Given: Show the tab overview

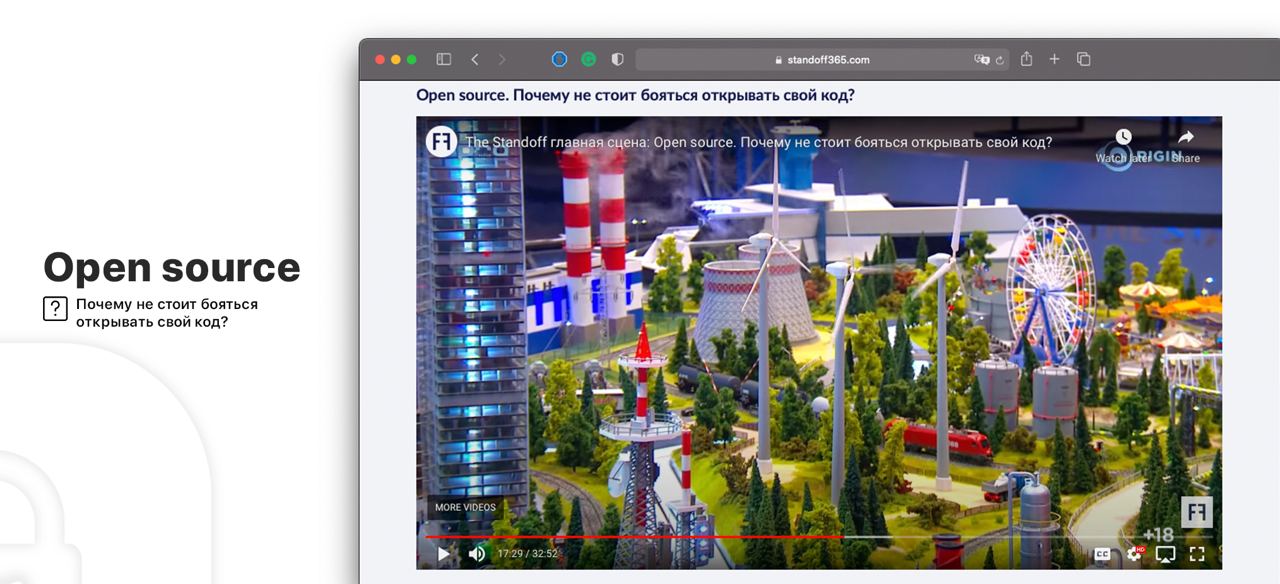Looking at the screenshot, I should [1083, 60].
